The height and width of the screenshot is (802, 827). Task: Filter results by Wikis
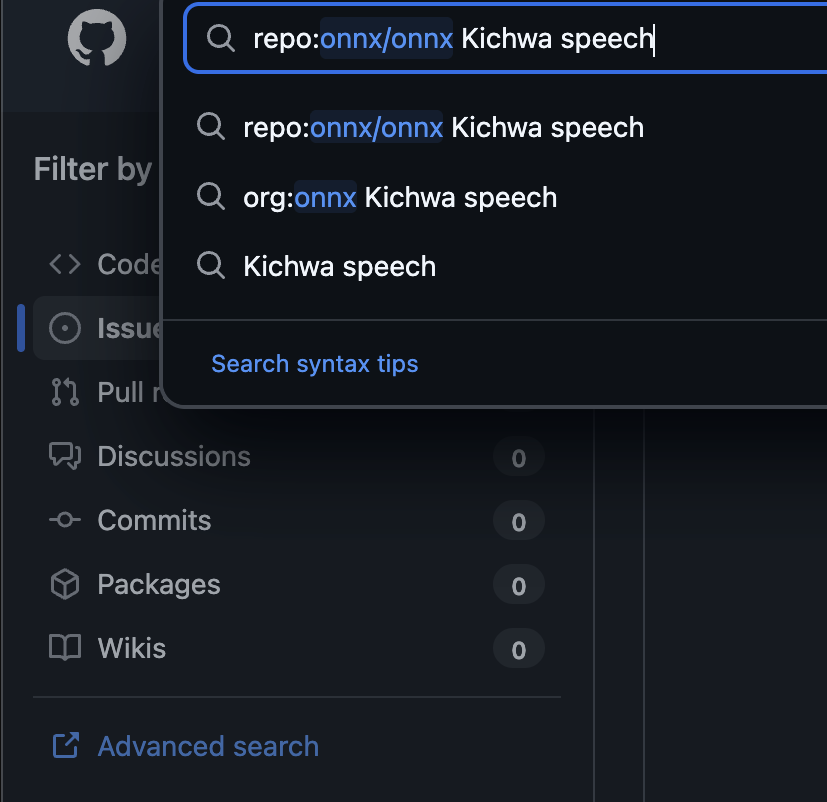click(132, 649)
